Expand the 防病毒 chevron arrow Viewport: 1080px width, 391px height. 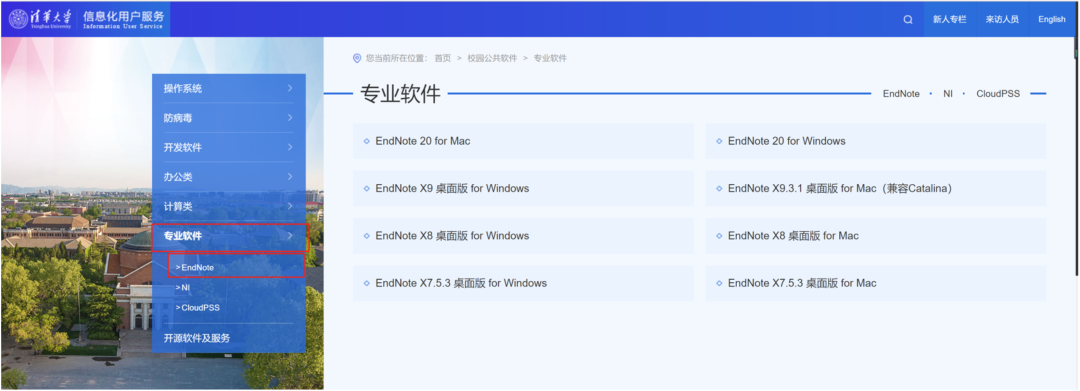(290, 118)
